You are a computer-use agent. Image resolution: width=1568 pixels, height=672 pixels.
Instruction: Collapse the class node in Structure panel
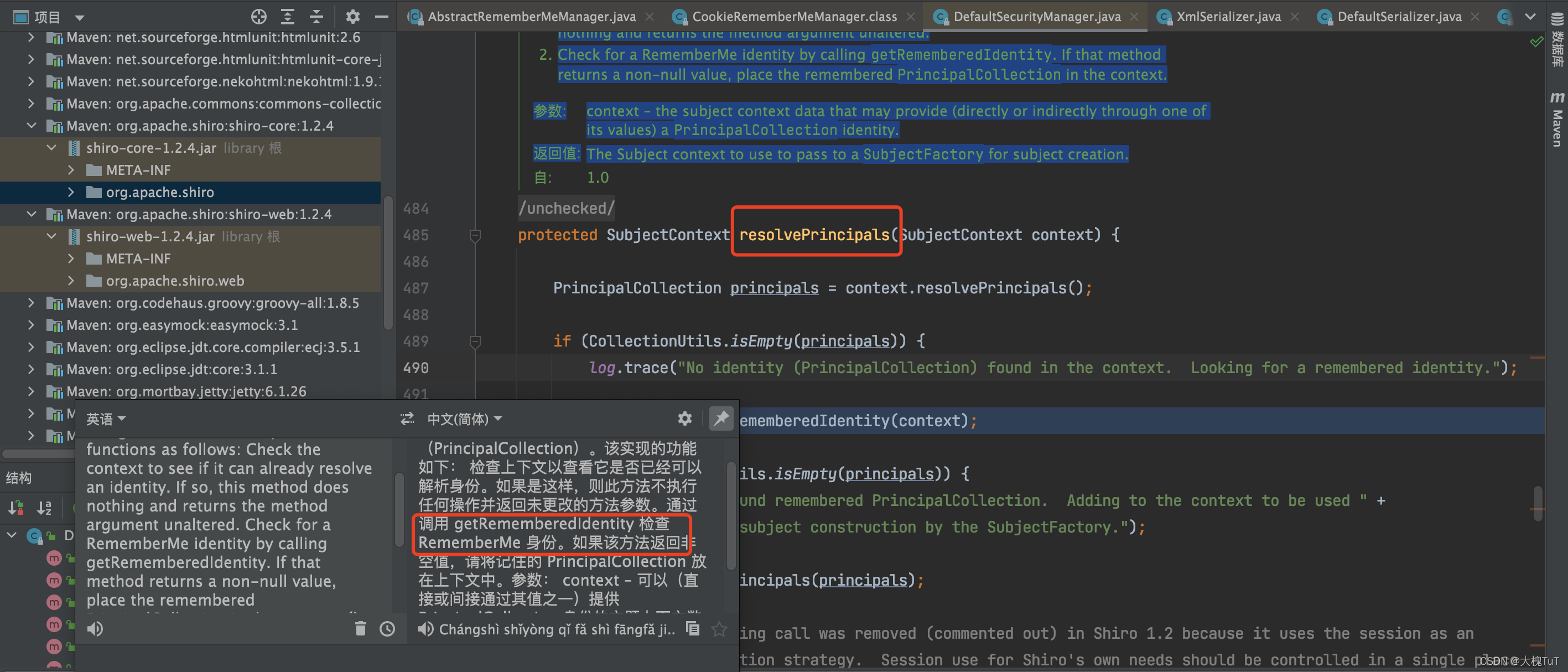tap(12, 535)
